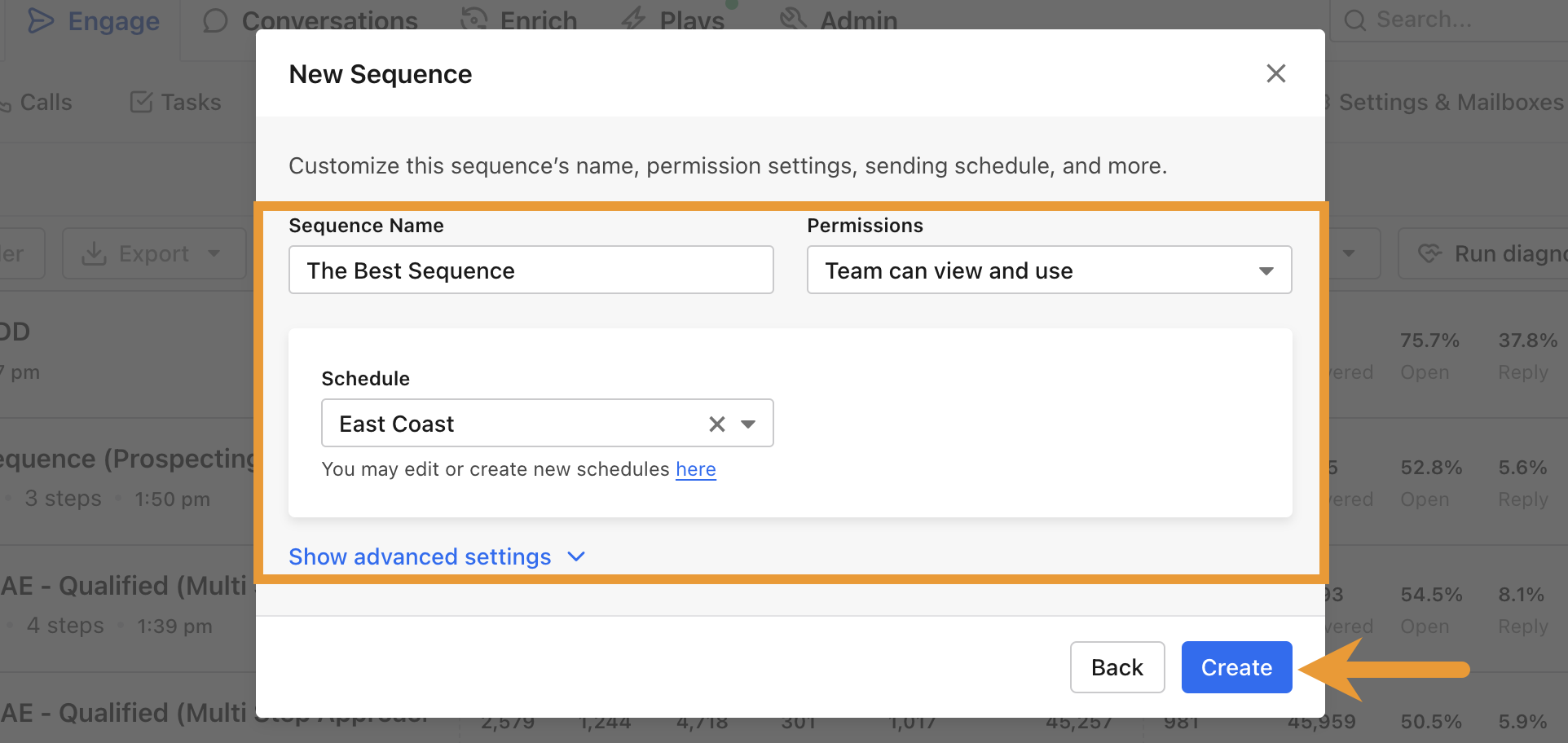Click the '4 steps' text

(65, 626)
